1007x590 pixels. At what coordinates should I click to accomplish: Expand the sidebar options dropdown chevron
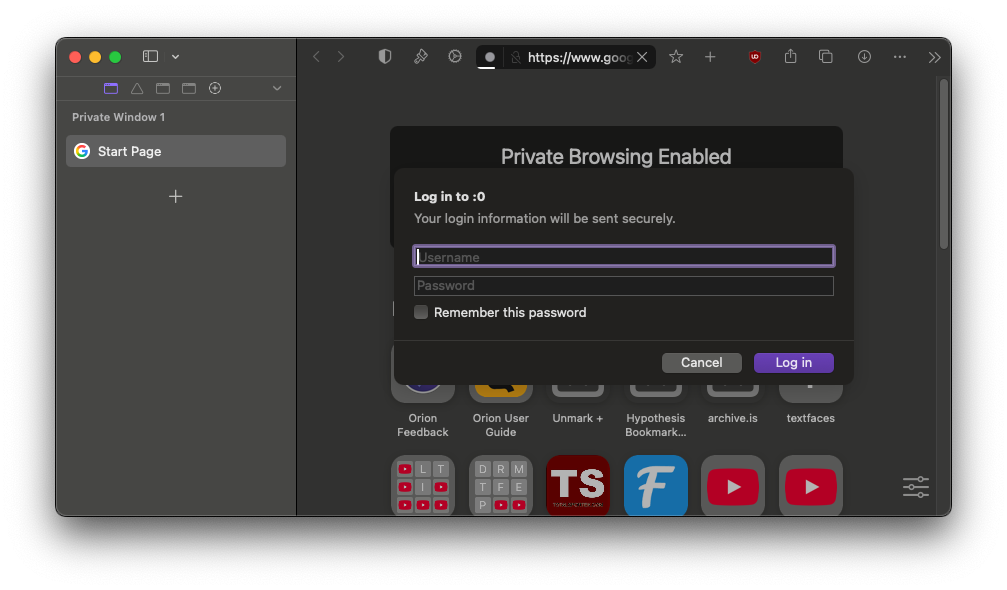(176, 57)
